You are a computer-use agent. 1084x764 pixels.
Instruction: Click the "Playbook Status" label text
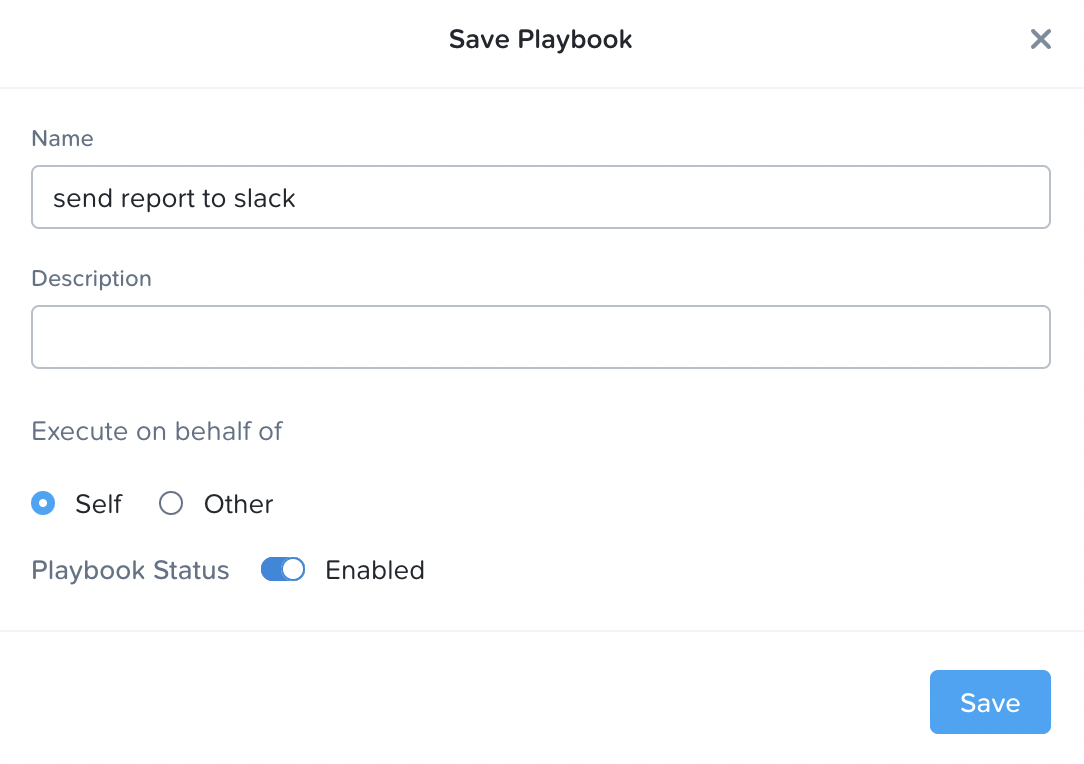click(130, 570)
